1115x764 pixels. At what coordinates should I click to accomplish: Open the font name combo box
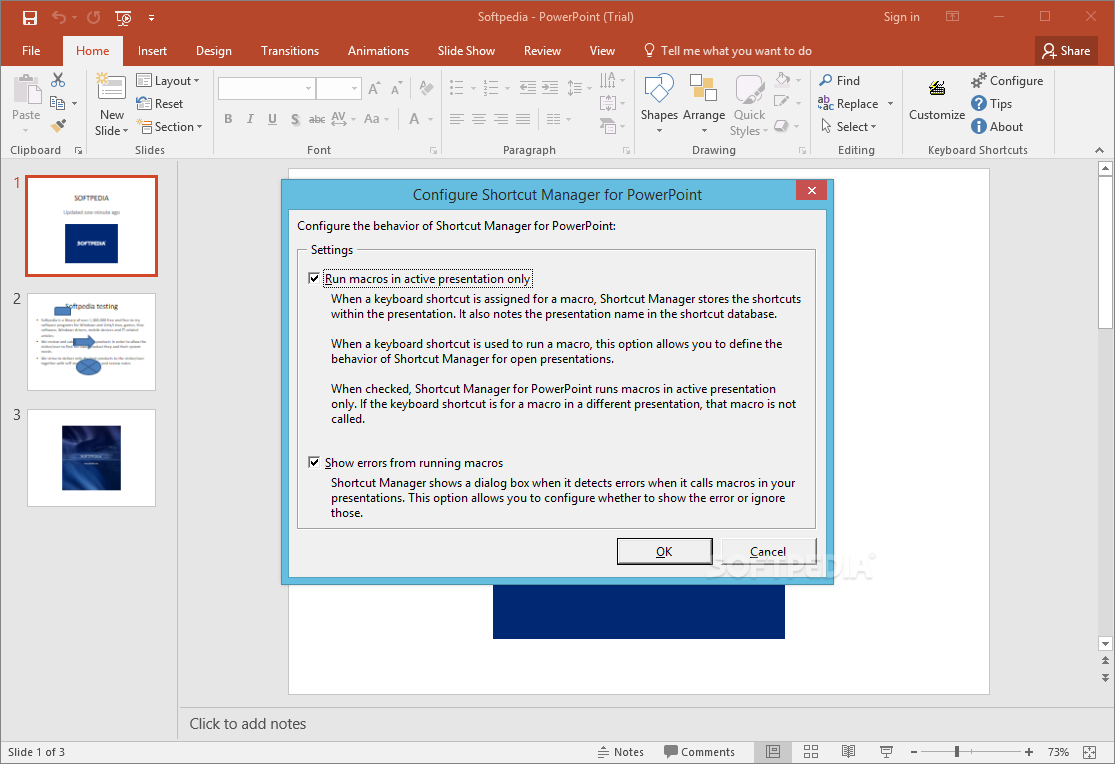266,88
